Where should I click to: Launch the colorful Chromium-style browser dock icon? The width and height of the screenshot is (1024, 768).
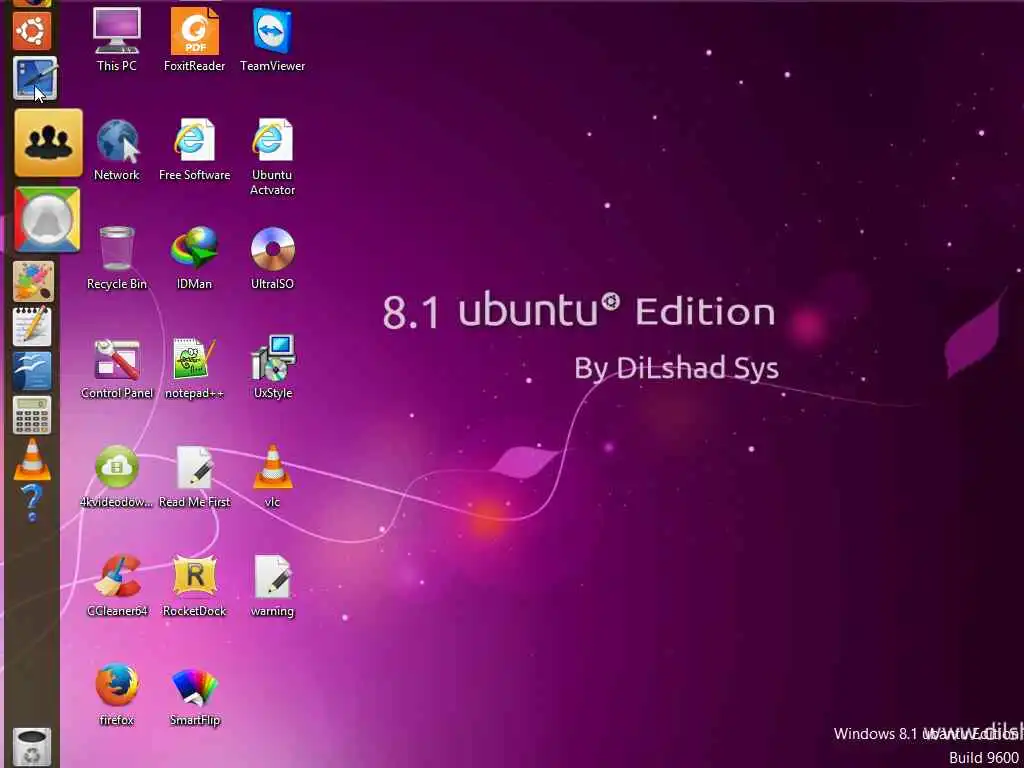tap(47, 219)
